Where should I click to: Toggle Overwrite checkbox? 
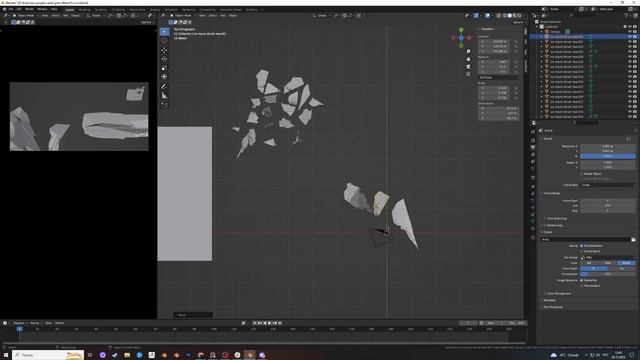coord(582,280)
